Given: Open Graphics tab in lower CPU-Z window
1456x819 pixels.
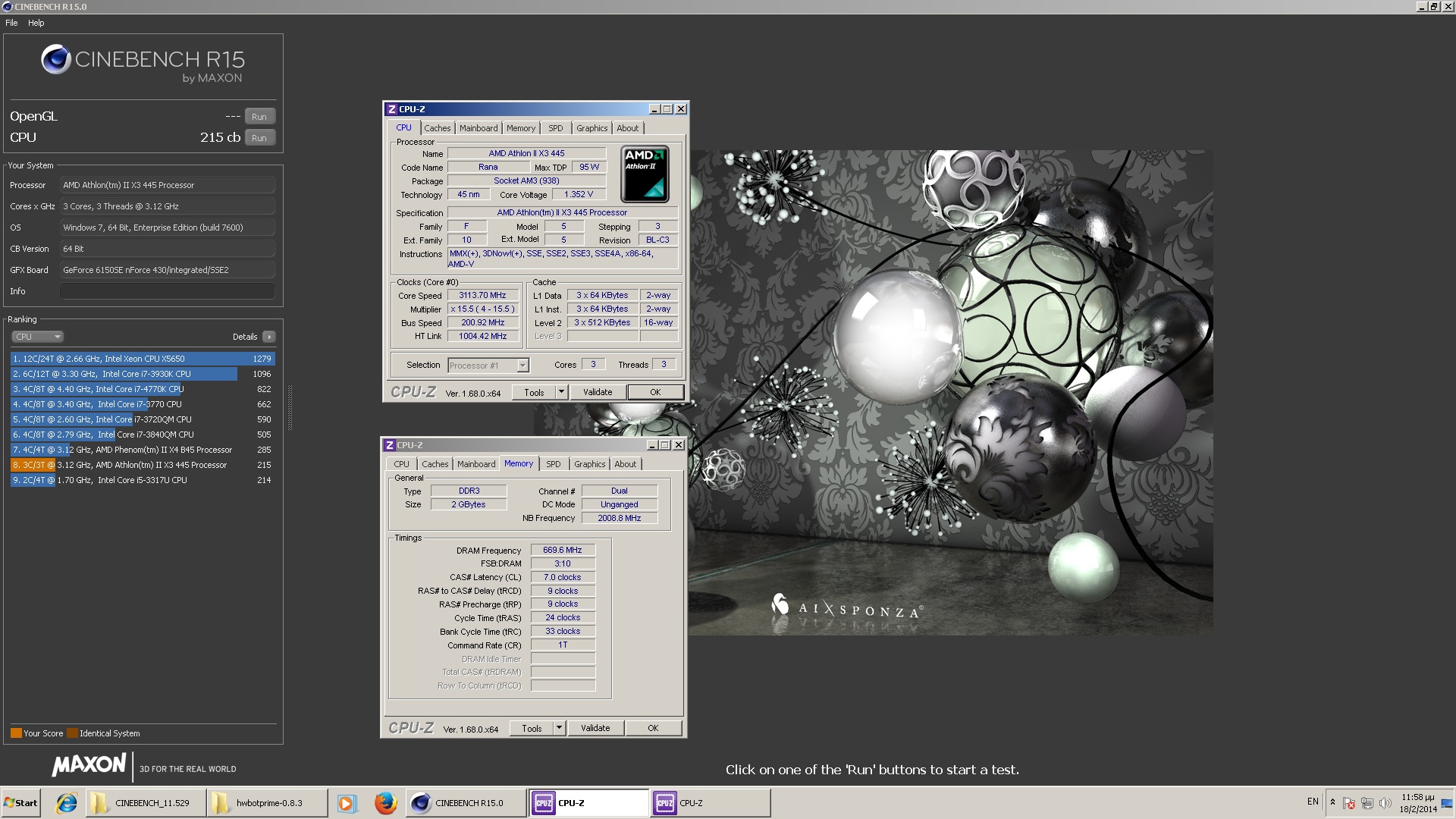Looking at the screenshot, I should [589, 464].
